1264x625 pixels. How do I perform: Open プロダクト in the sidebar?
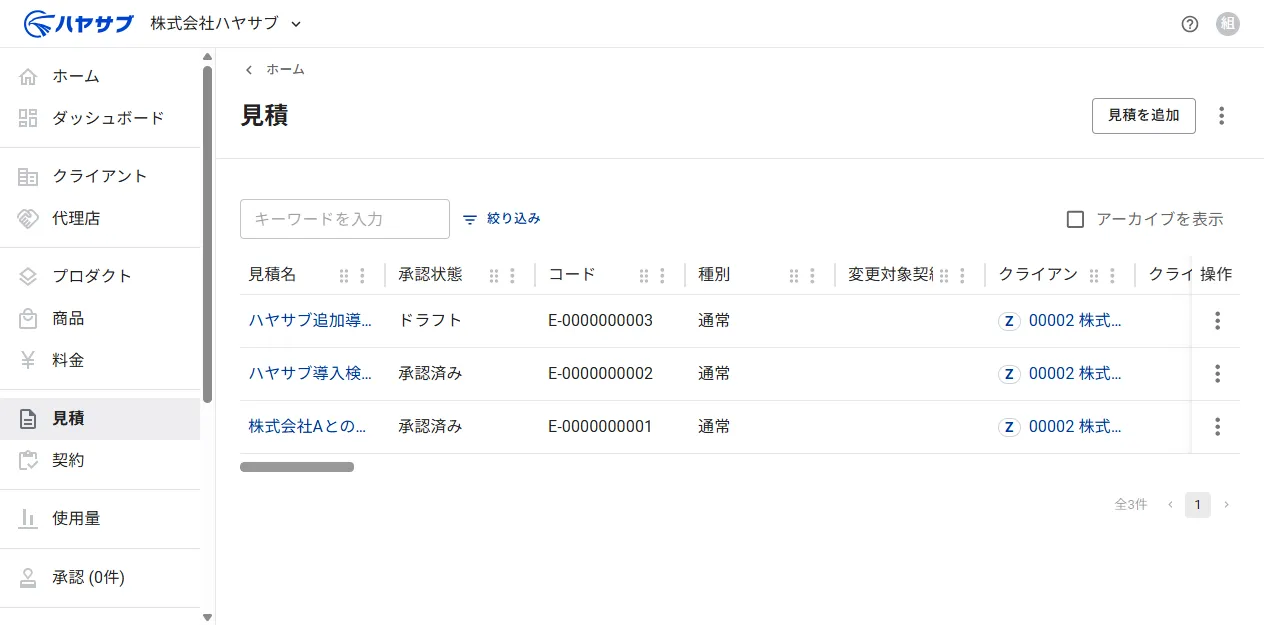point(100,276)
